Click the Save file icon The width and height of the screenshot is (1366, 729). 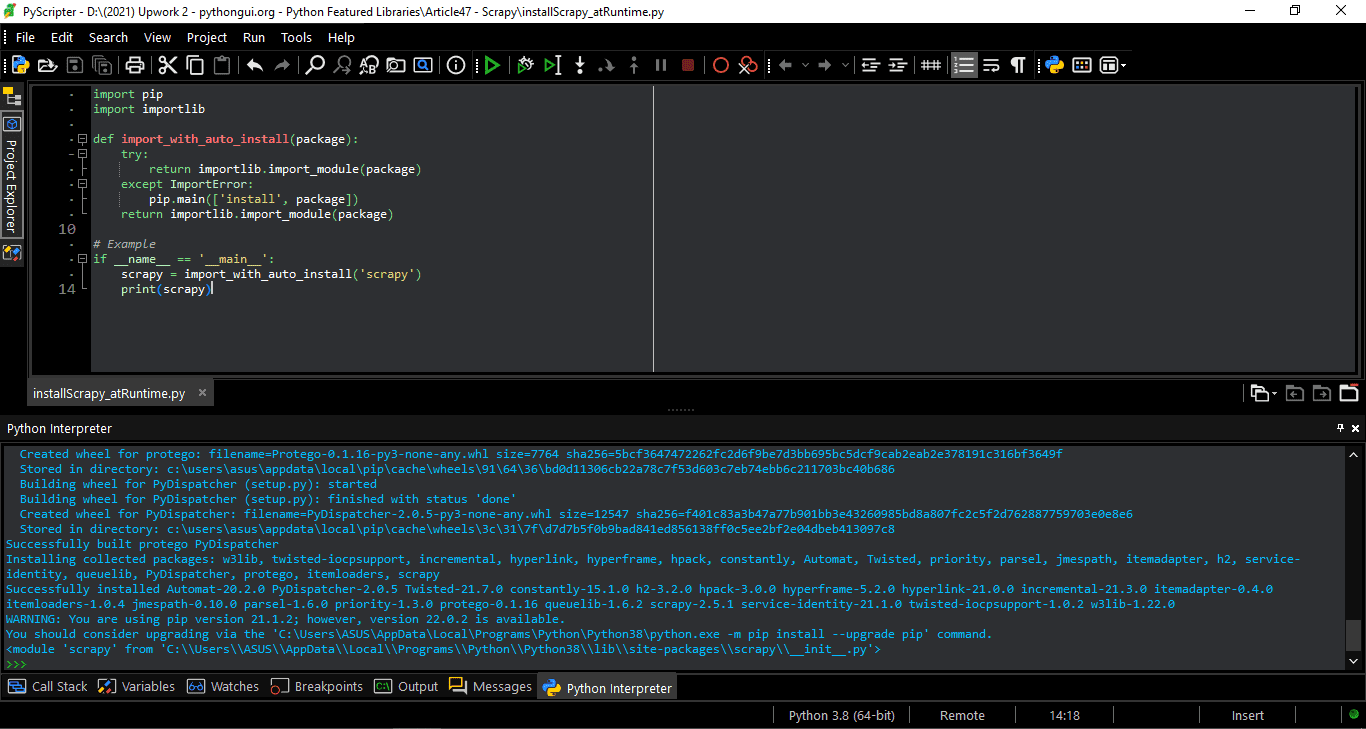(x=75, y=65)
